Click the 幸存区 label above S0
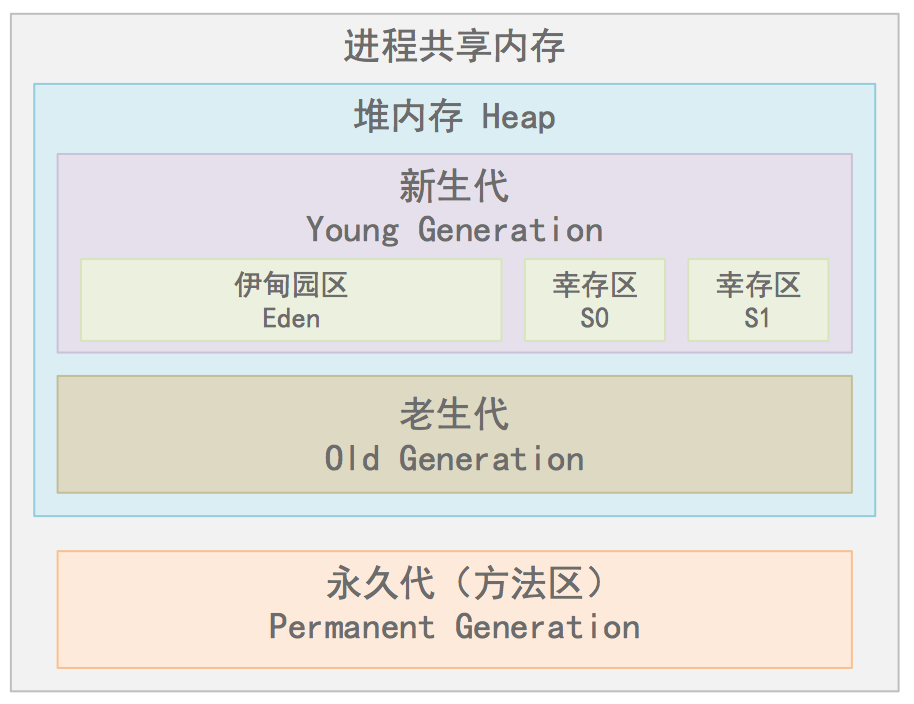Screen dimensions: 914x704 (595, 286)
